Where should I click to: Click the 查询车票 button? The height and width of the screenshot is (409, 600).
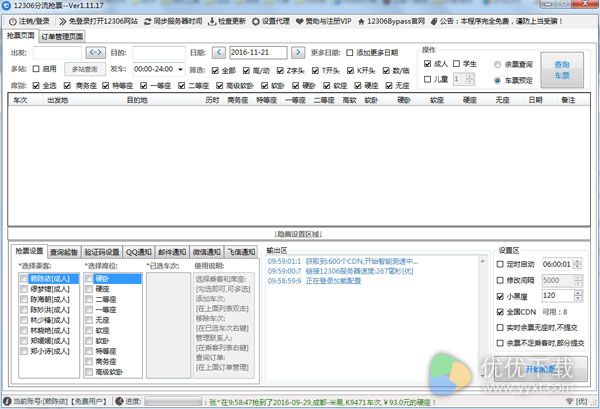(x=562, y=70)
